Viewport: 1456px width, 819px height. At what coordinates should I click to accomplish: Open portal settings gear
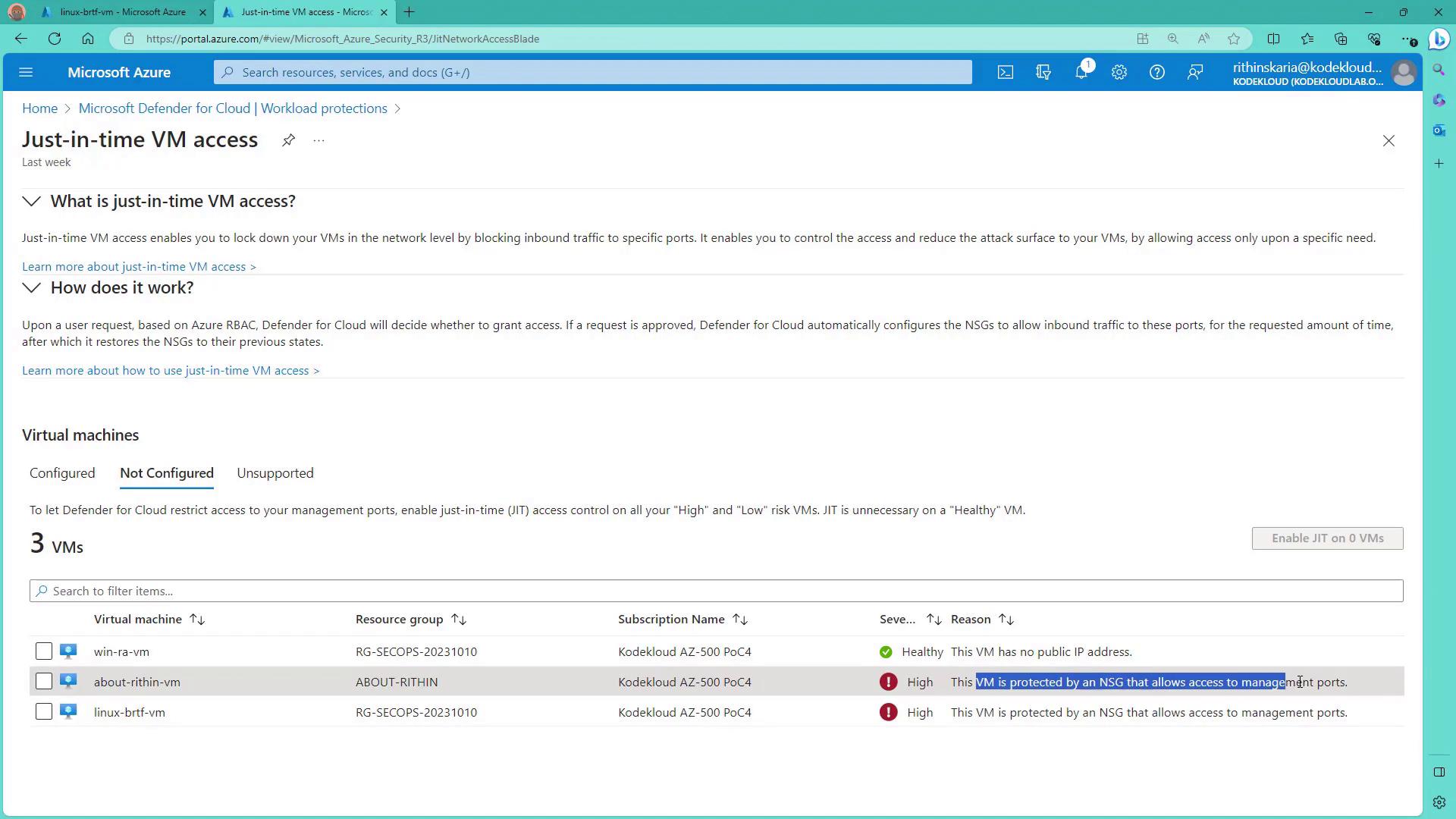point(1119,72)
